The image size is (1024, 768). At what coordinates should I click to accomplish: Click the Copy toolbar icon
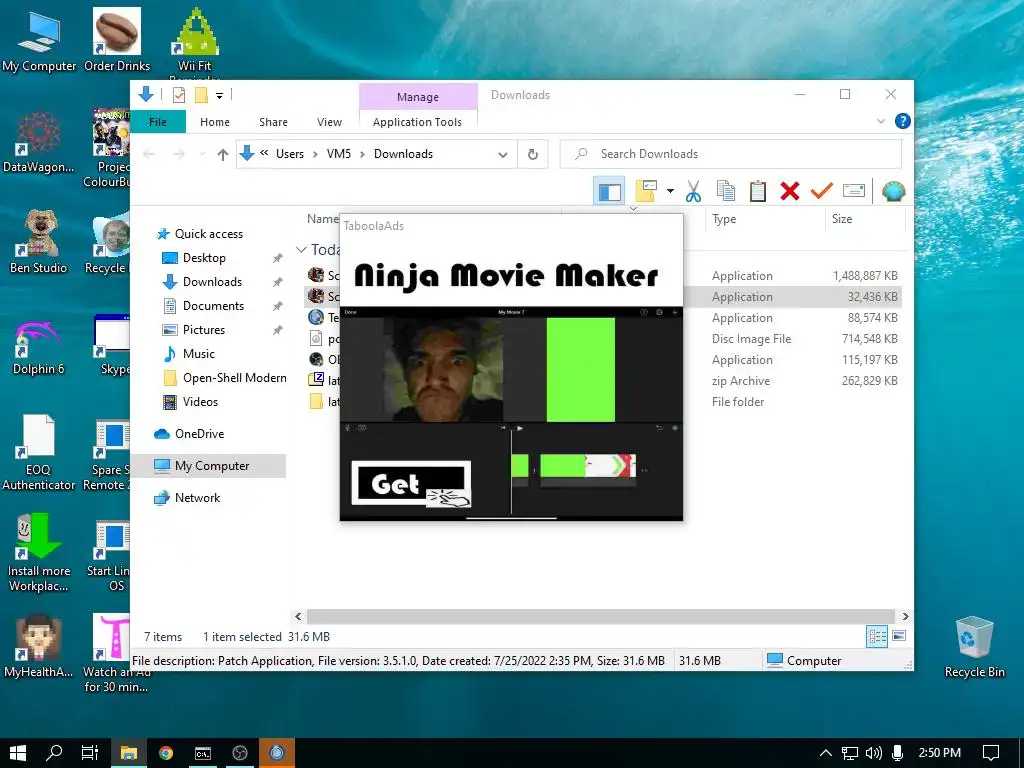[726, 191]
